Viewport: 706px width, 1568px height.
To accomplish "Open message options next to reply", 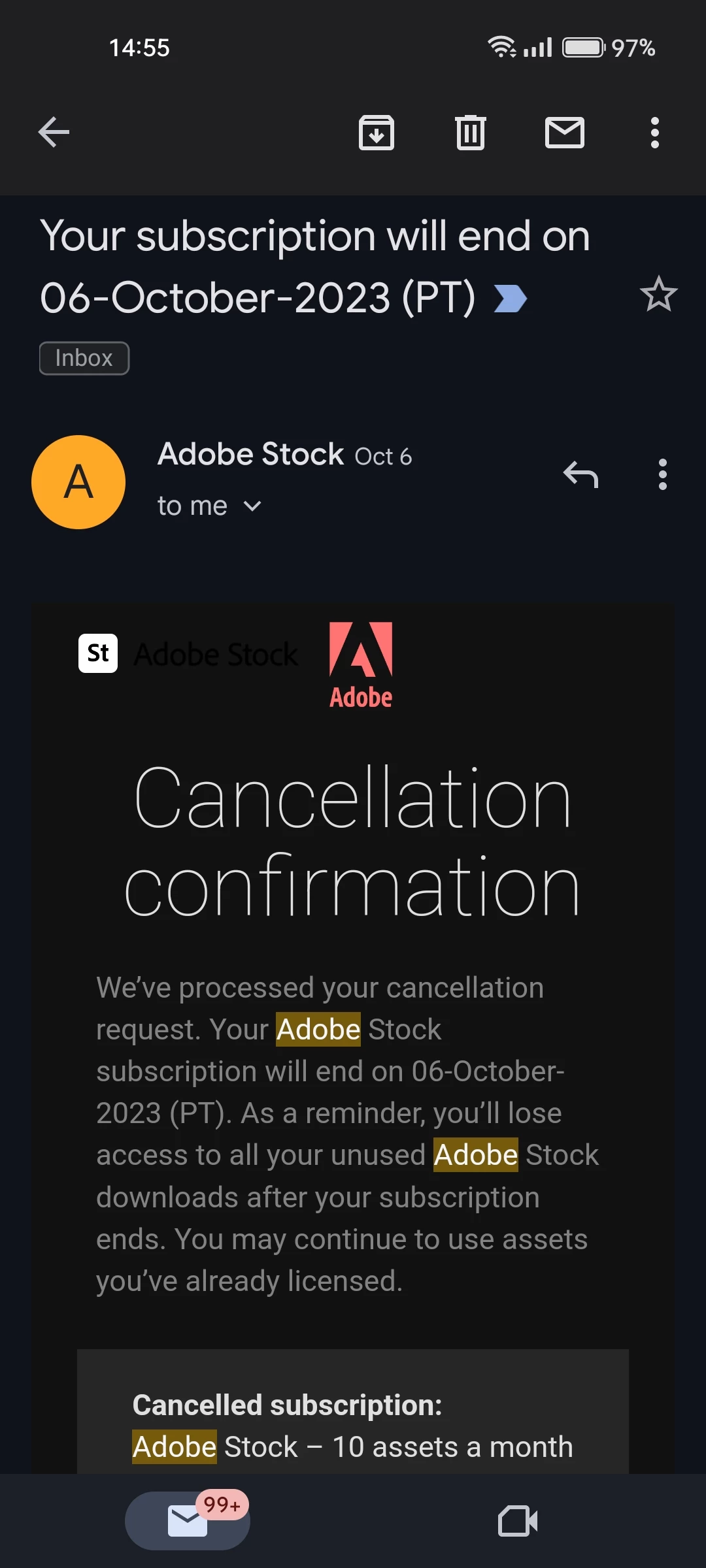I will [662, 474].
